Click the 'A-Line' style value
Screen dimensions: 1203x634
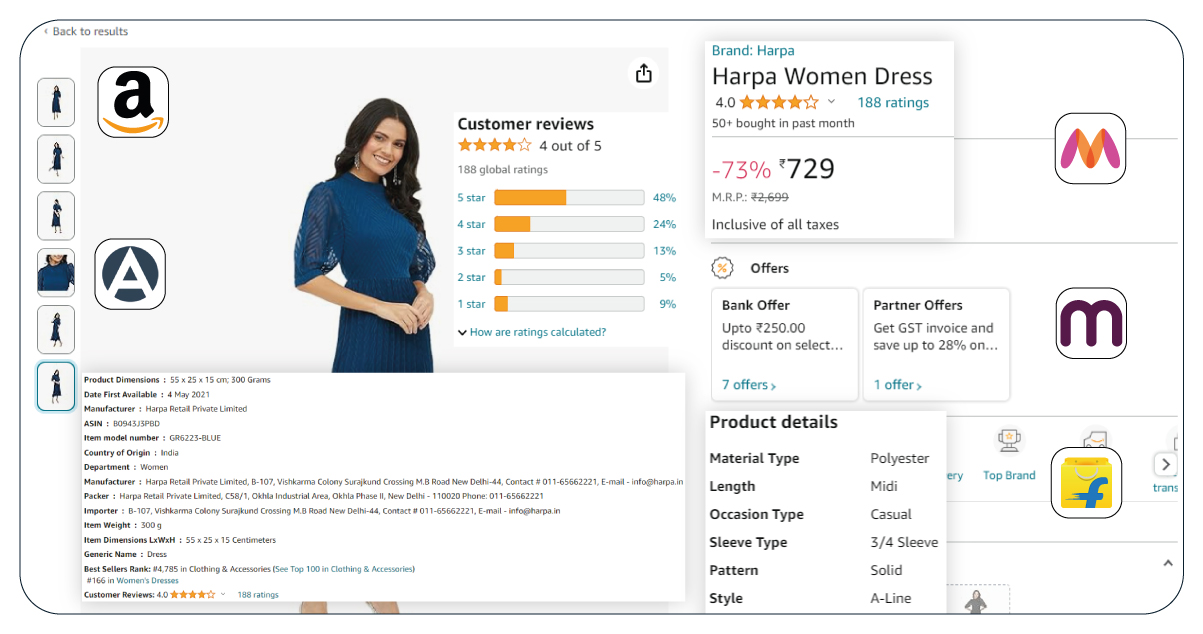tap(890, 598)
